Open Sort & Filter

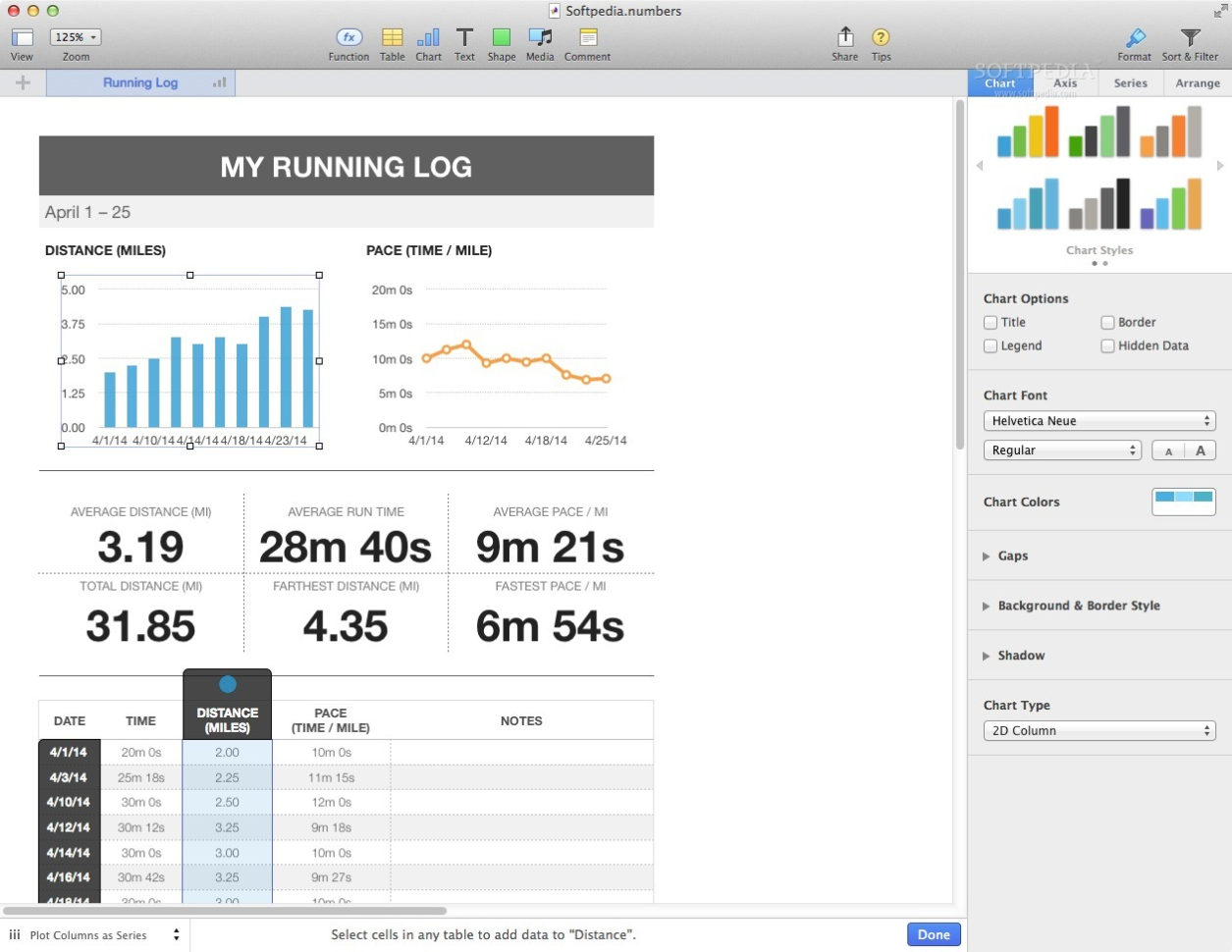pos(1189,39)
